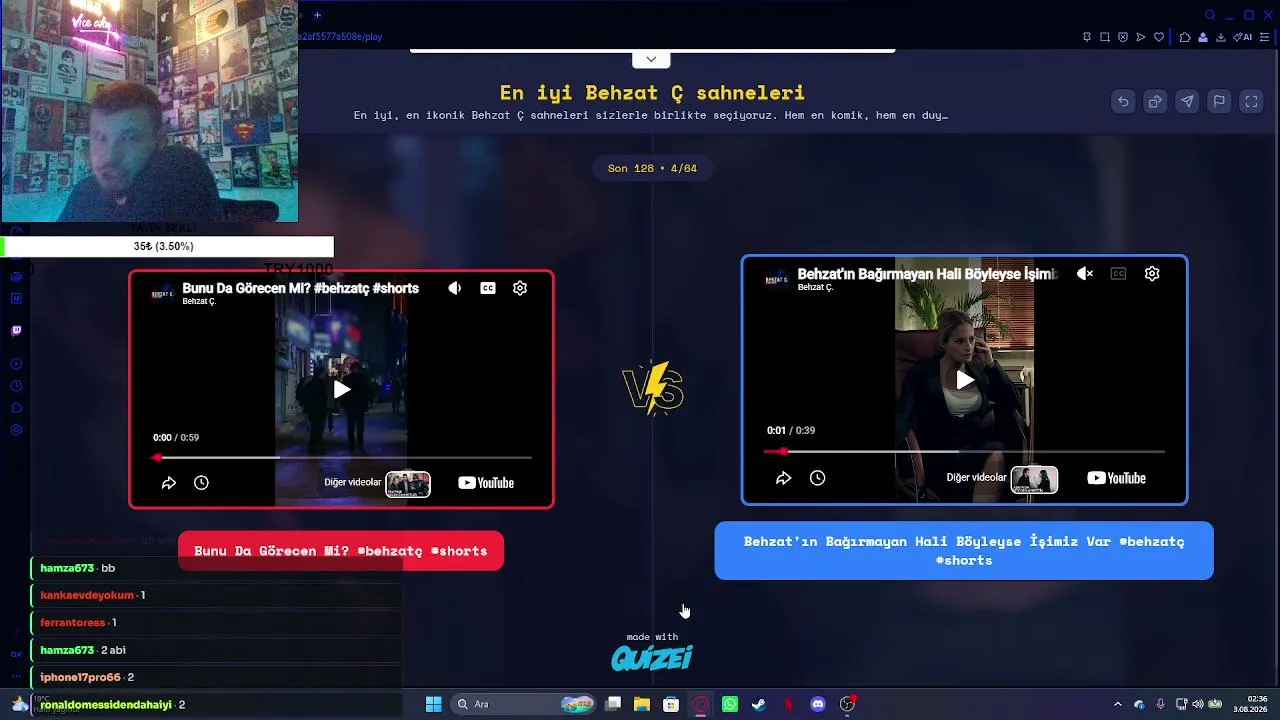Toggle captions on the left video
1280x720 pixels.
488,288
